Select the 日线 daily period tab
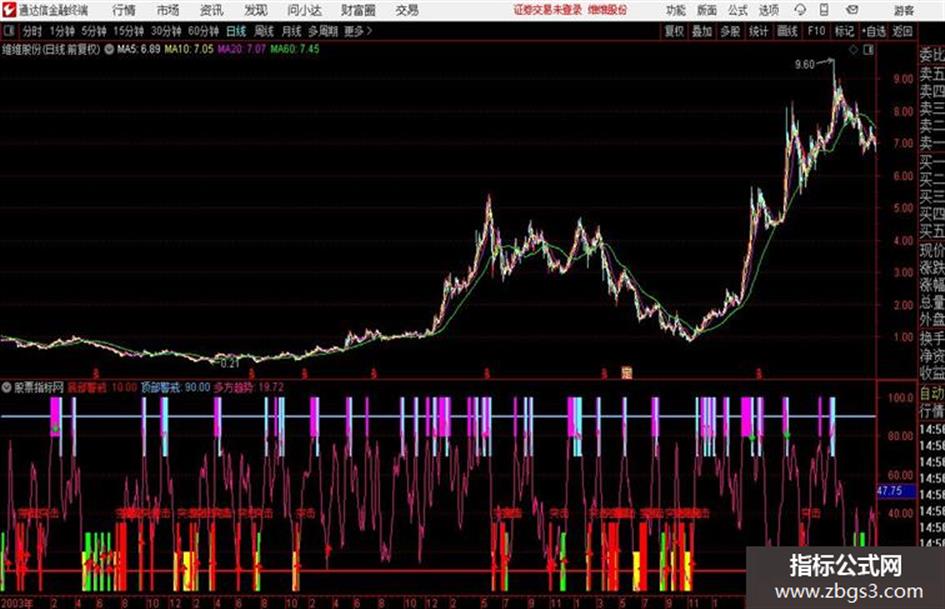This screenshot has width=945, height=609. tap(236, 31)
